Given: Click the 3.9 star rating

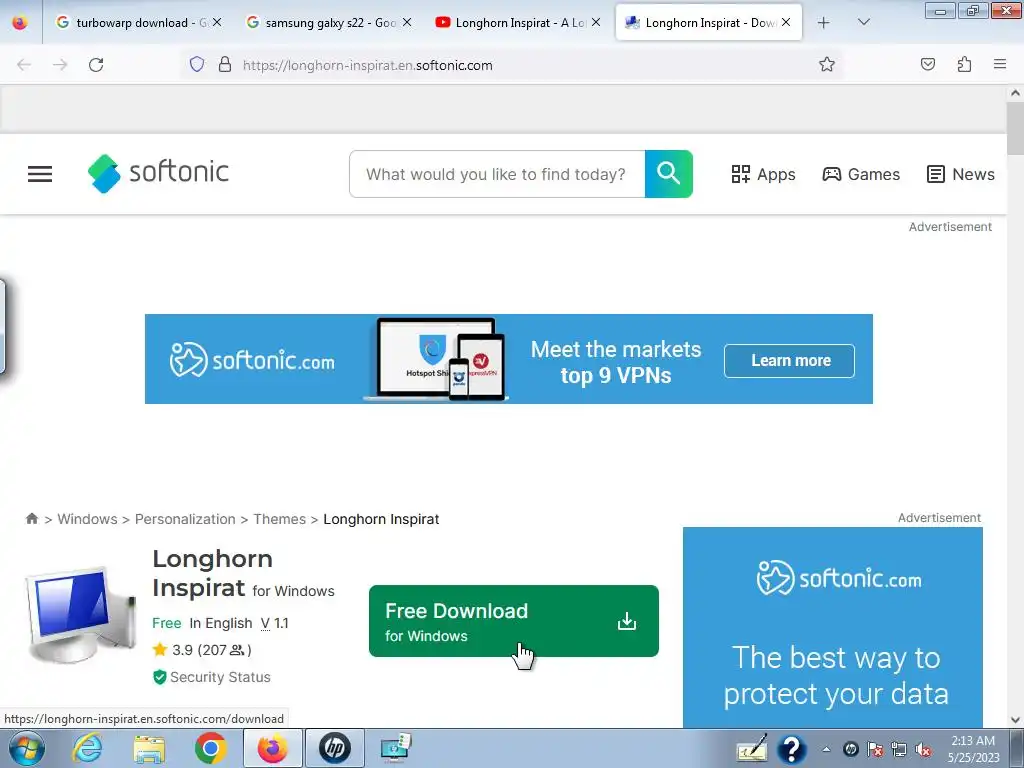Looking at the screenshot, I should (202, 650).
